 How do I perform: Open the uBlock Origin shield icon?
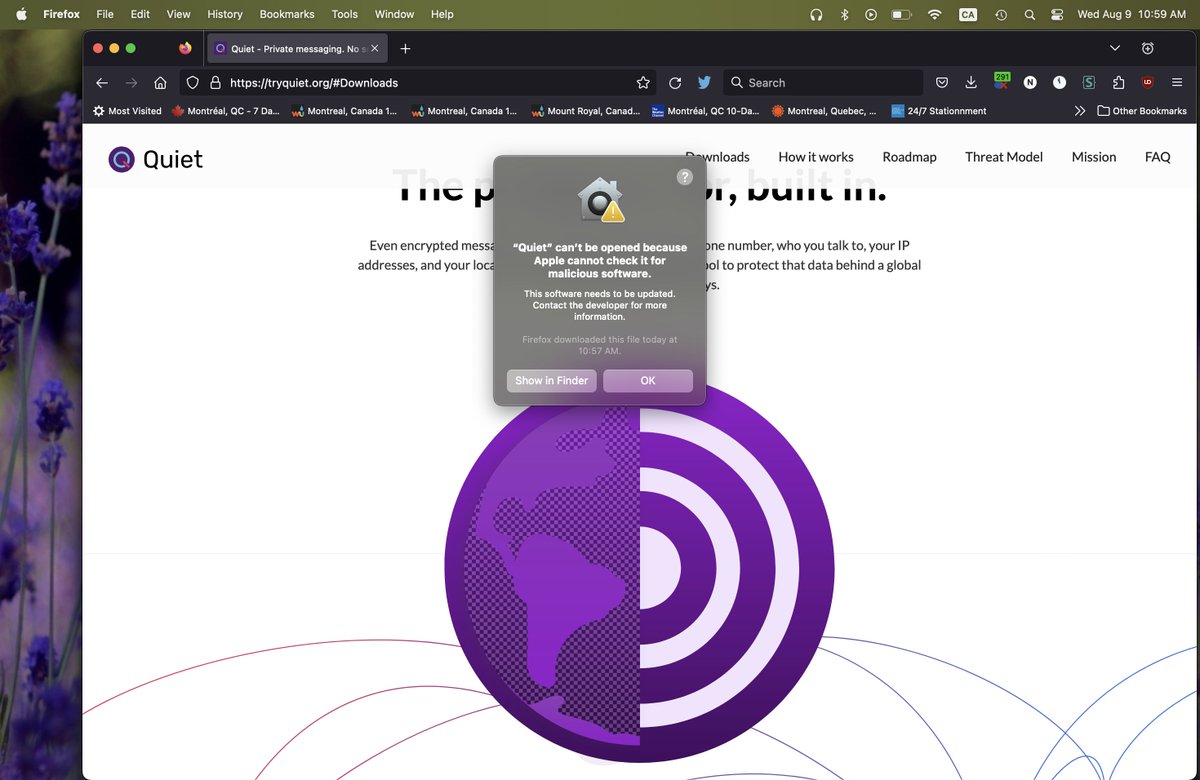1148,83
